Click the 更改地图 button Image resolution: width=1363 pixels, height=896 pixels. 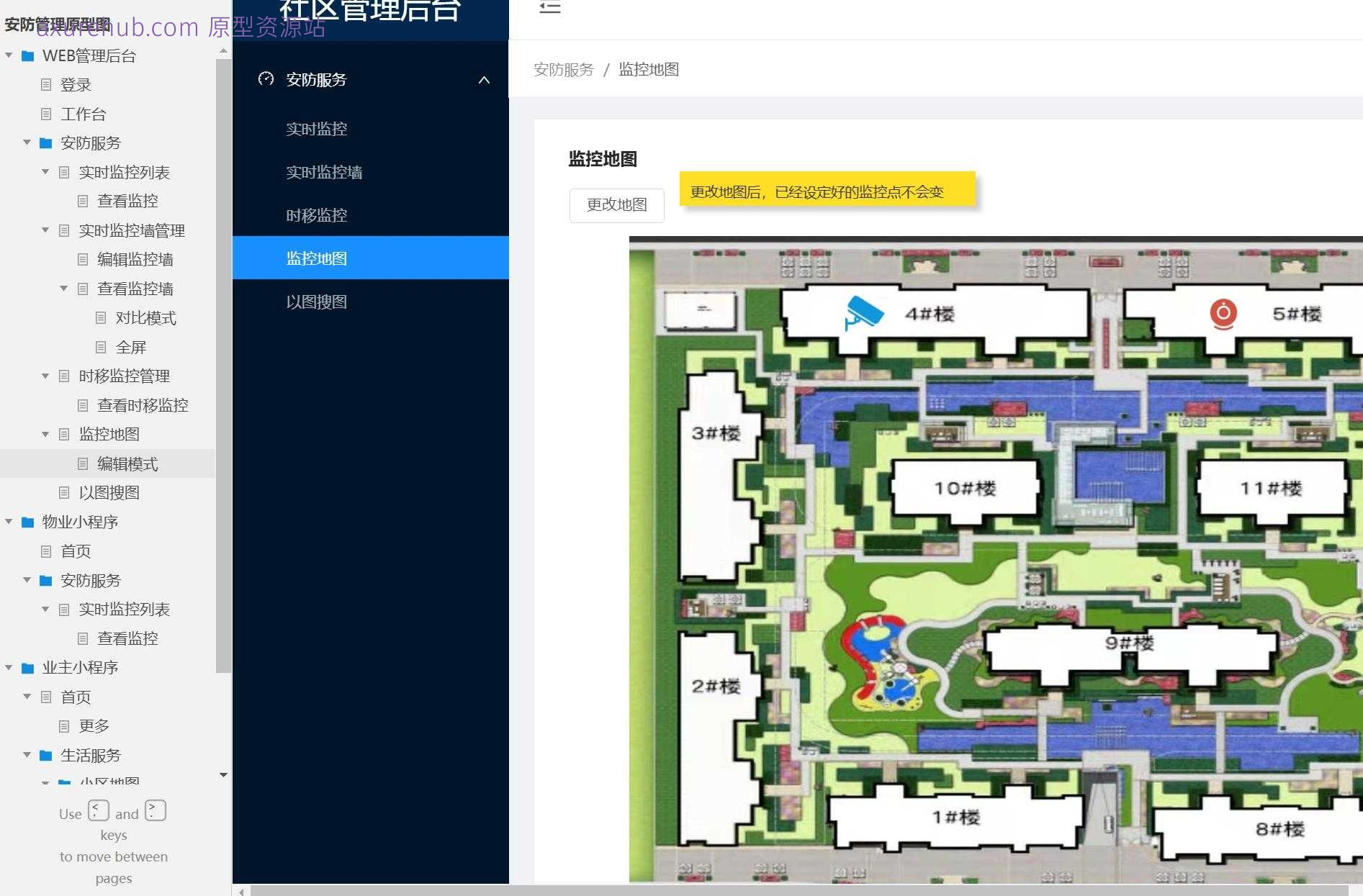pos(616,204)
